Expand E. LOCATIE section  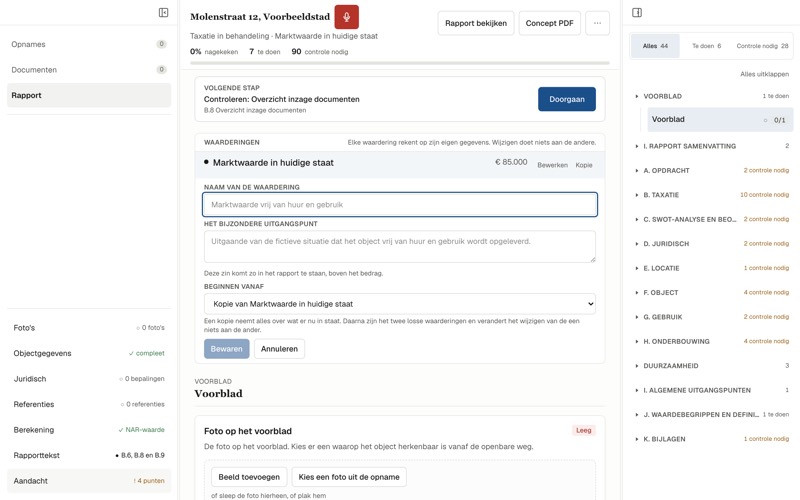(x=712, y=269)
